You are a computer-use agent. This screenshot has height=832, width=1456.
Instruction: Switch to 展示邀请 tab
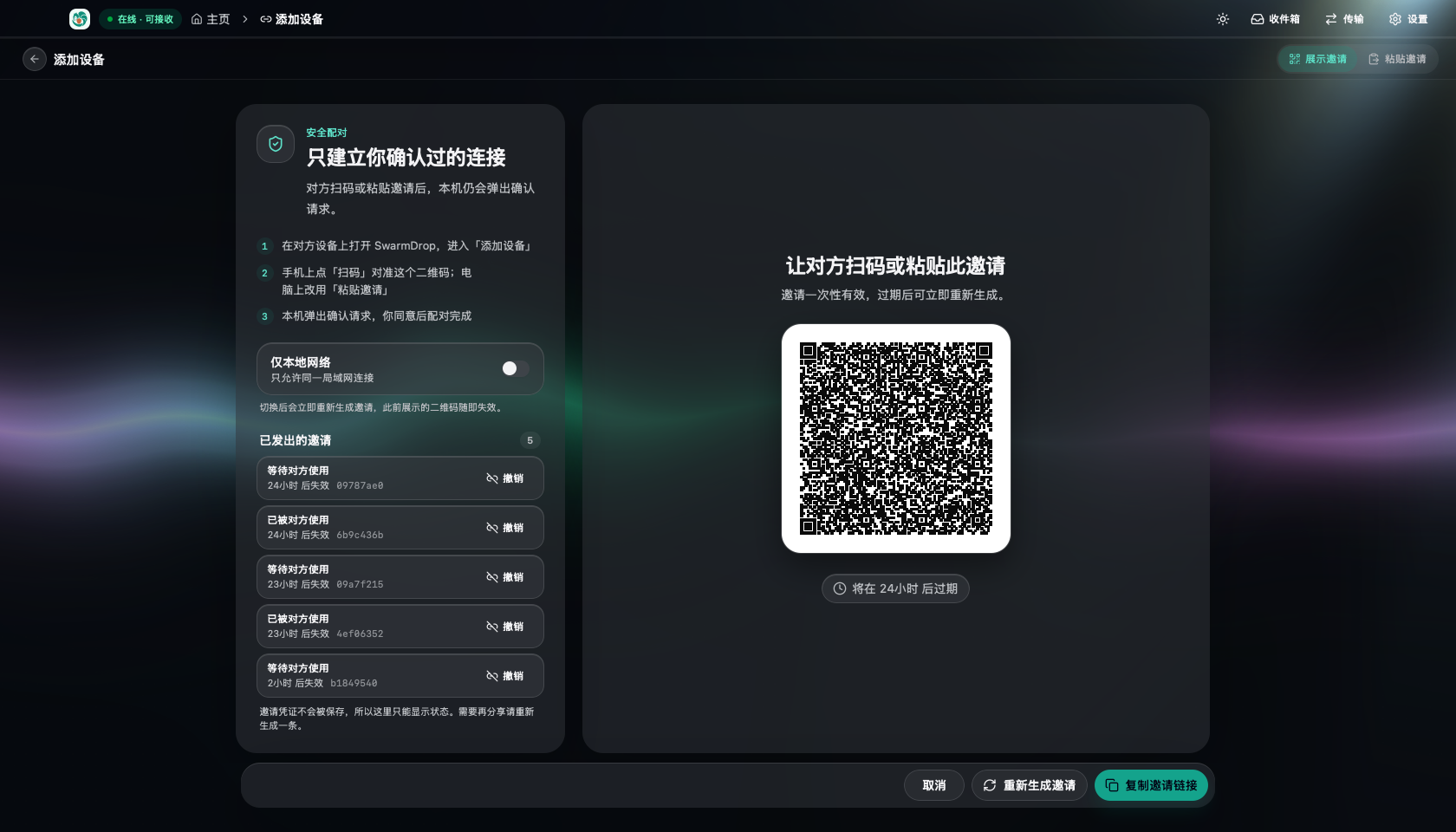(1317, 59)
